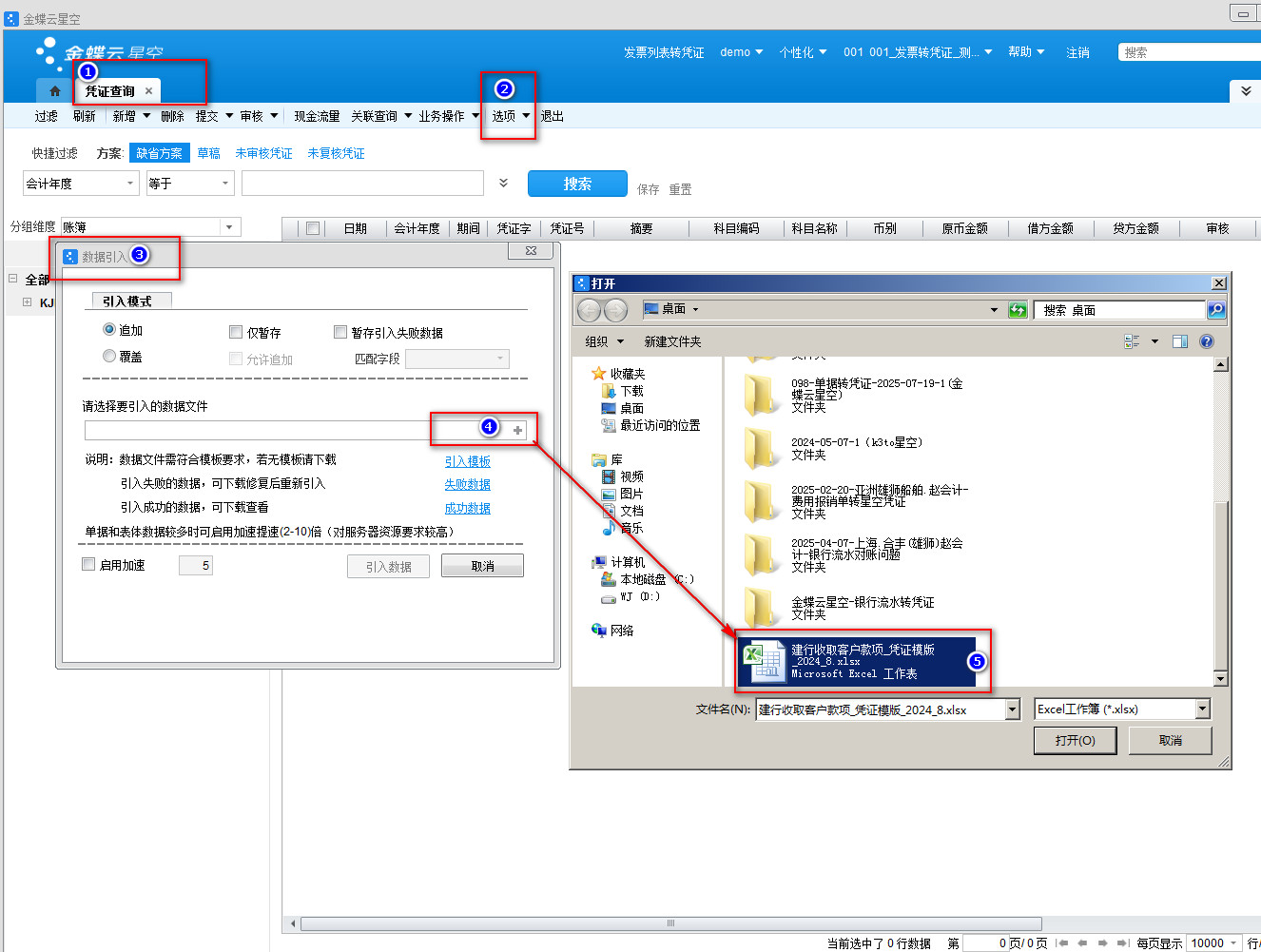This screenshot has height=952, width=1261.
Task: Select the 覆盖 import mode
Action: pyautogui.click(x=109, y=356)
